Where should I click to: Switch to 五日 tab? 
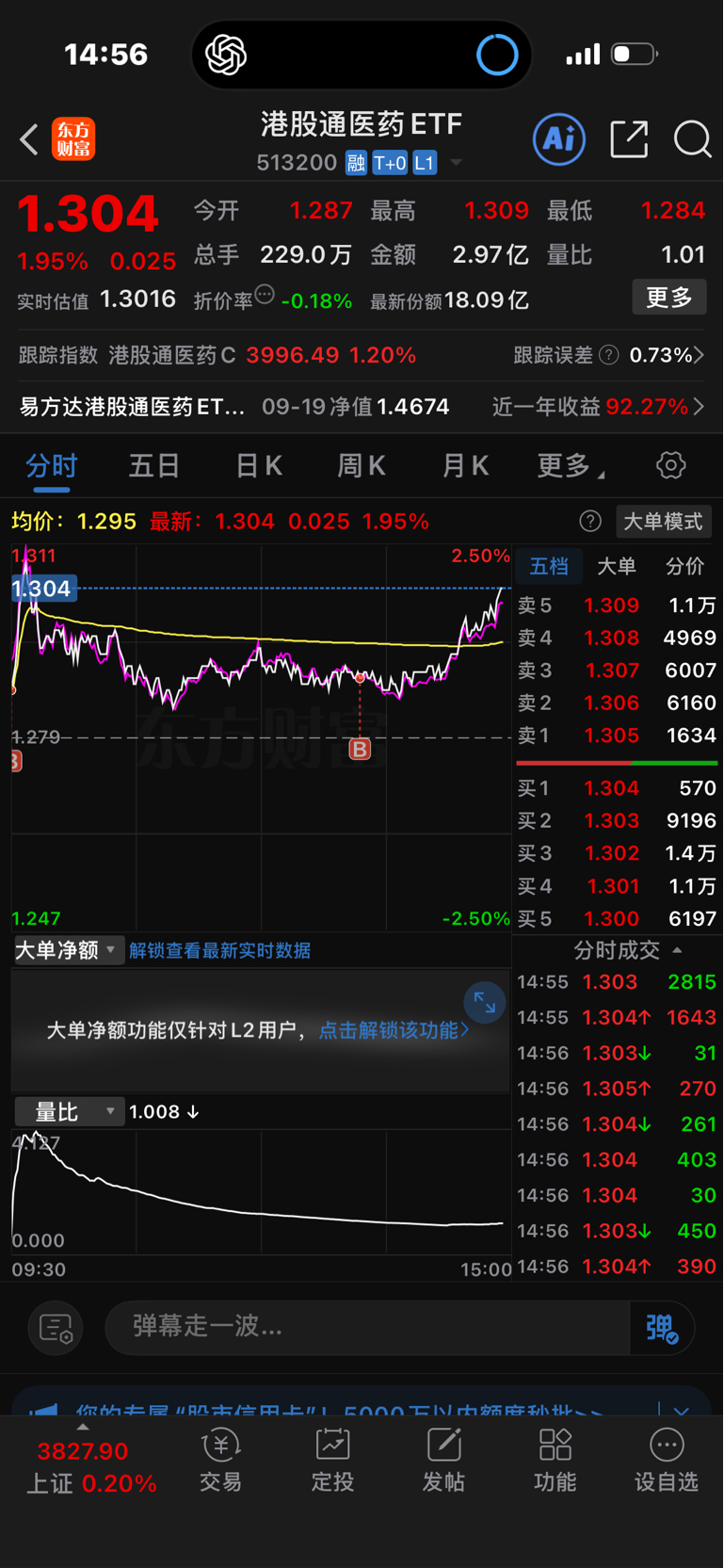(154, 465)
